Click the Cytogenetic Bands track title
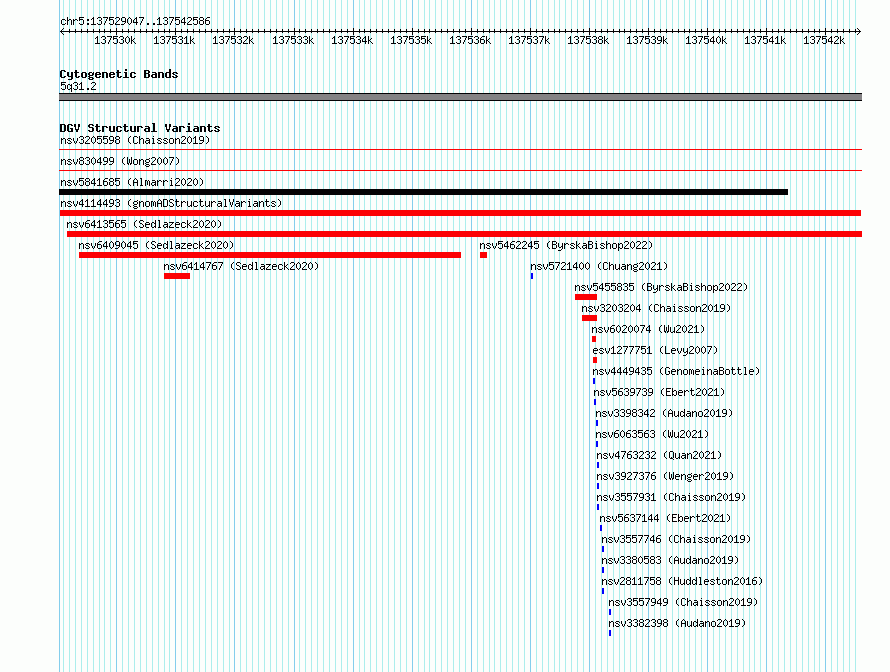The height and width of the screenshot is (672, 890). (119, 74)
